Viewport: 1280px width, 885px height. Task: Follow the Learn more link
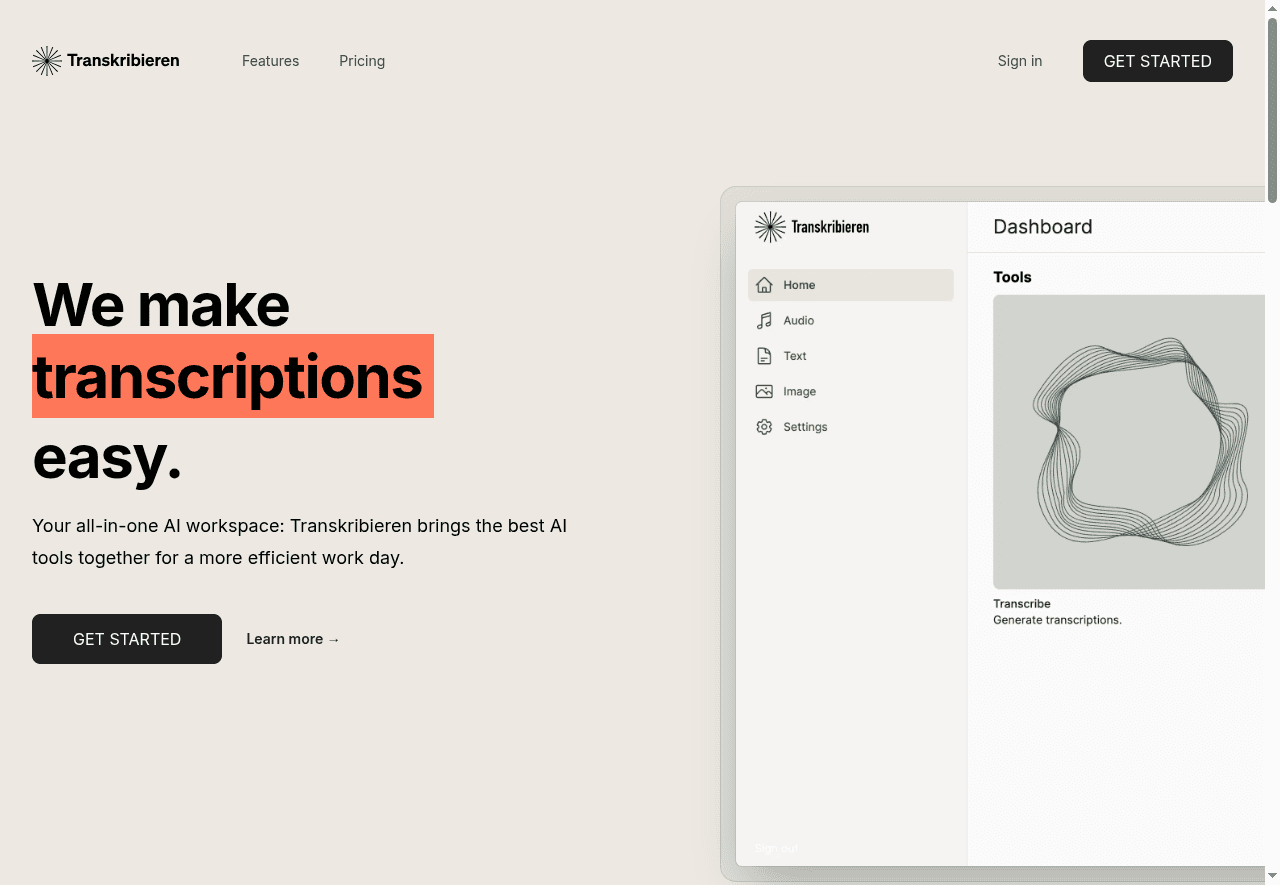click(x=293, y=639)
